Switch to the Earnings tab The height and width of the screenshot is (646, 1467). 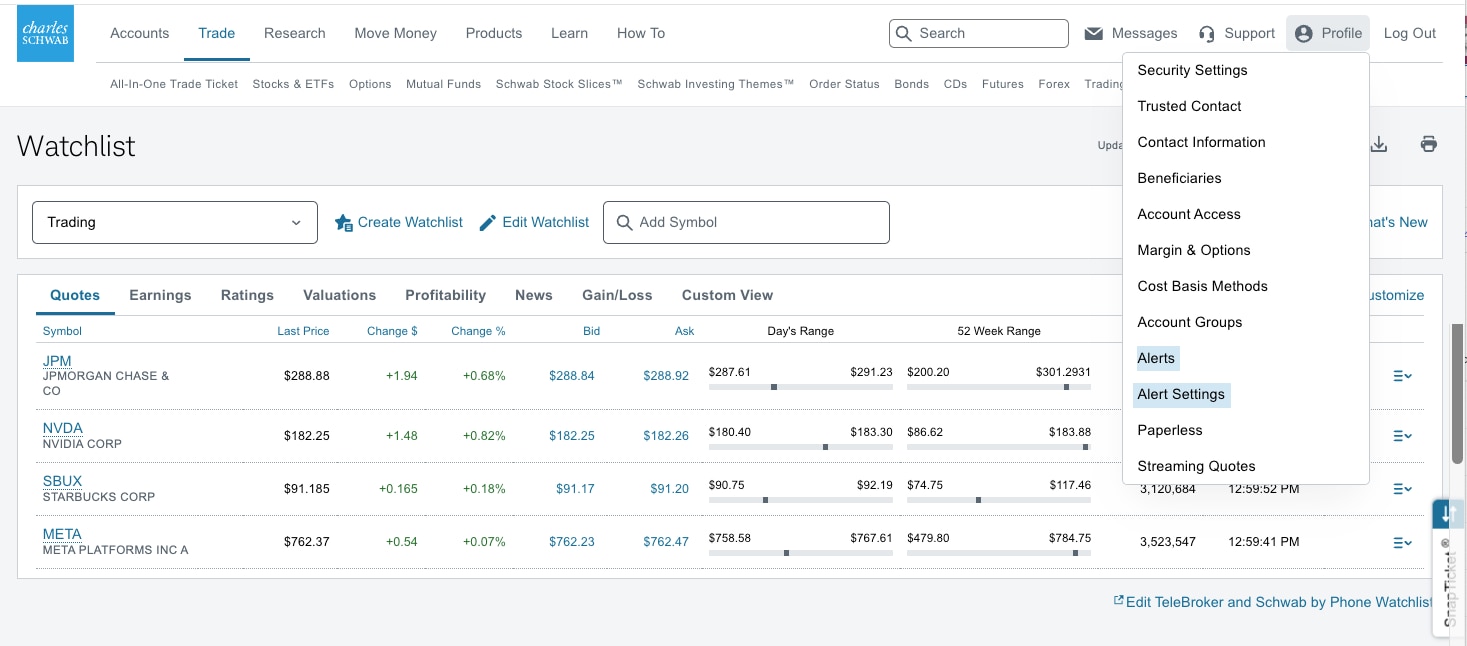click(x=160, y=295)
